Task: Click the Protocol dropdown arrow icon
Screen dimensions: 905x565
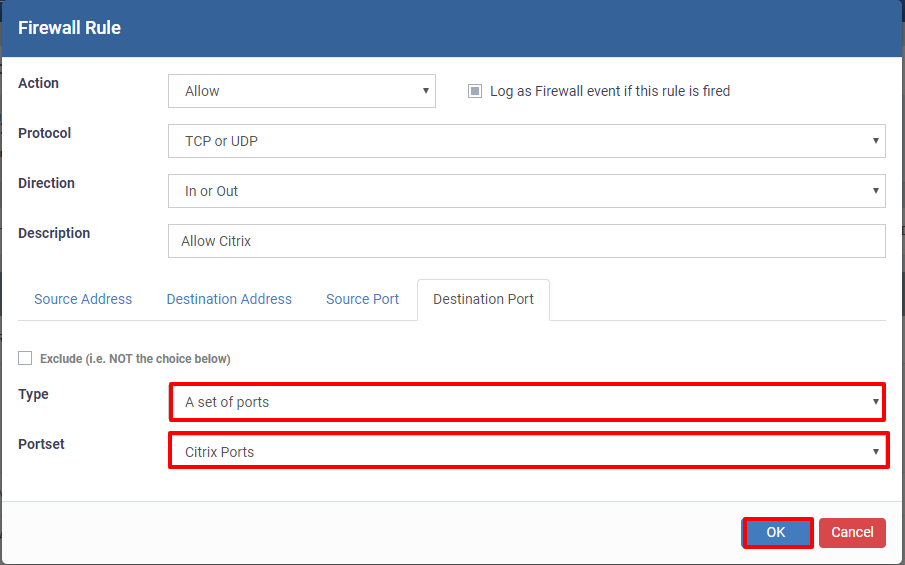Action: pos(876,141)
